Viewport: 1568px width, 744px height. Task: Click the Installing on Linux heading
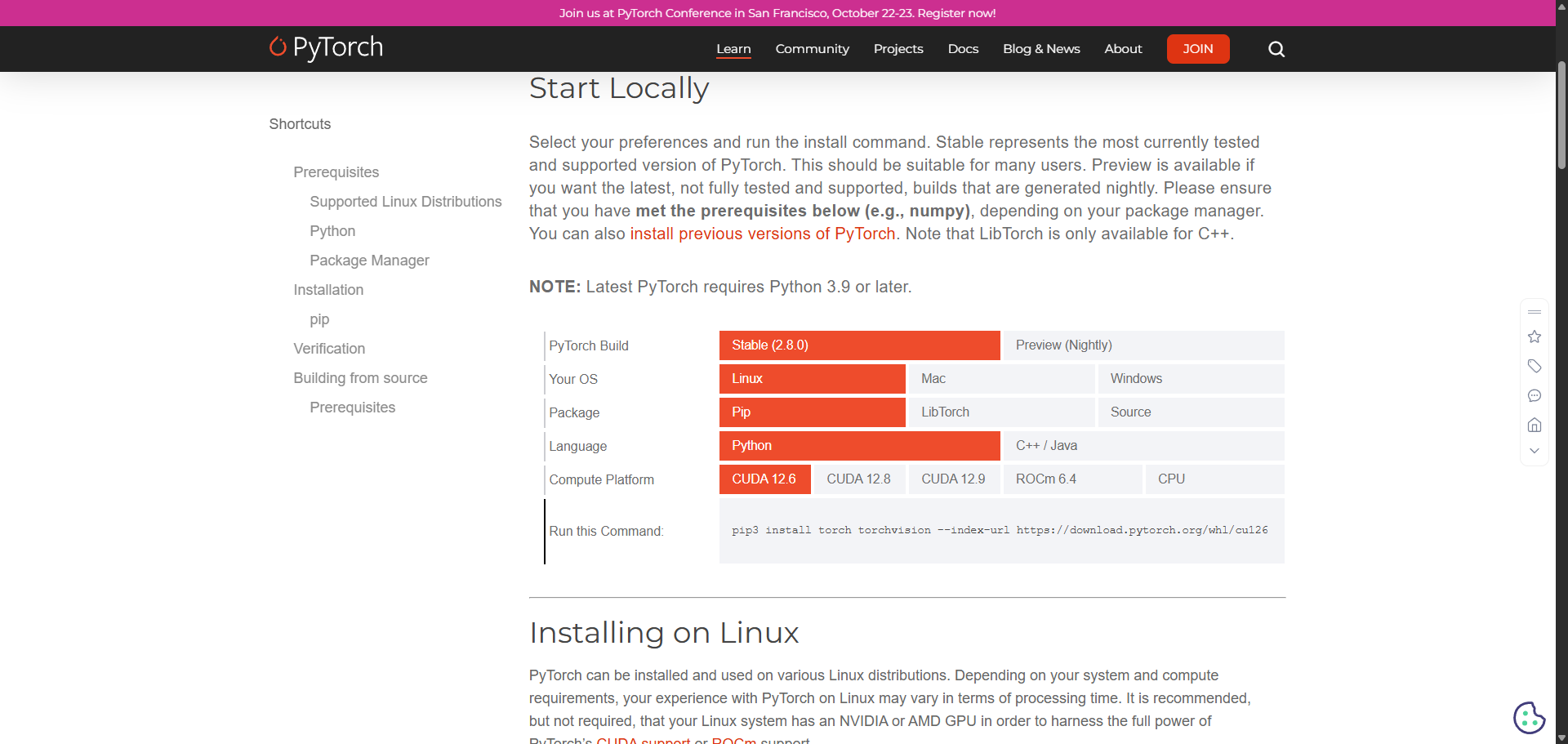pos(664,633)
